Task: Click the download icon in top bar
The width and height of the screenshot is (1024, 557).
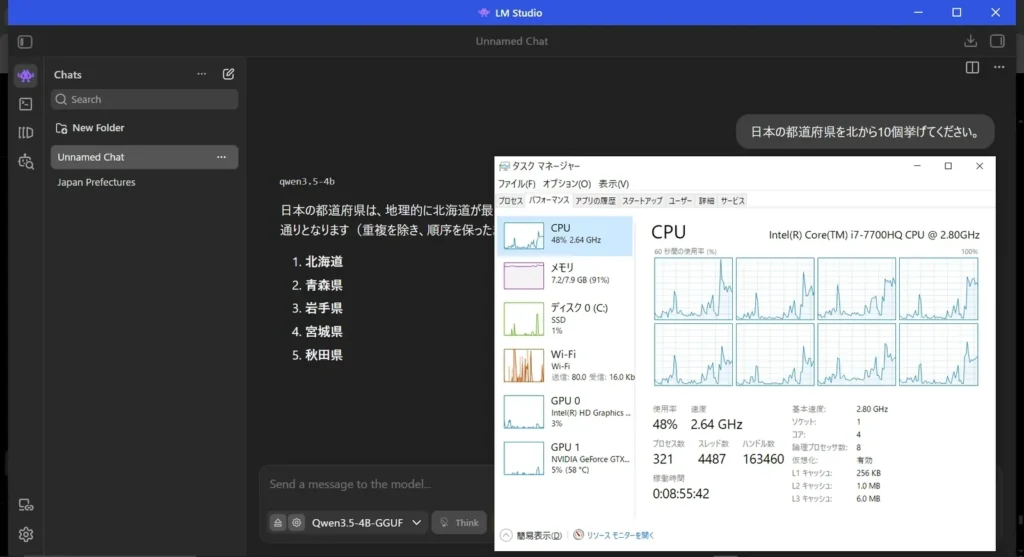Action: click(x=970, y=41)
